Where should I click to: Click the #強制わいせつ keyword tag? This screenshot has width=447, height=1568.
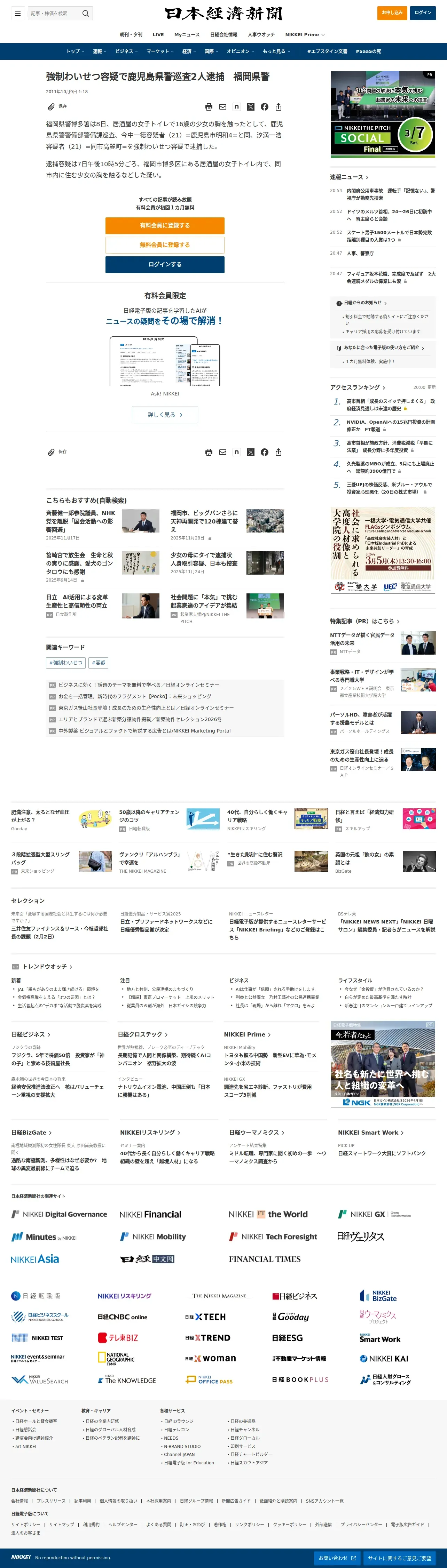[66, 663]
